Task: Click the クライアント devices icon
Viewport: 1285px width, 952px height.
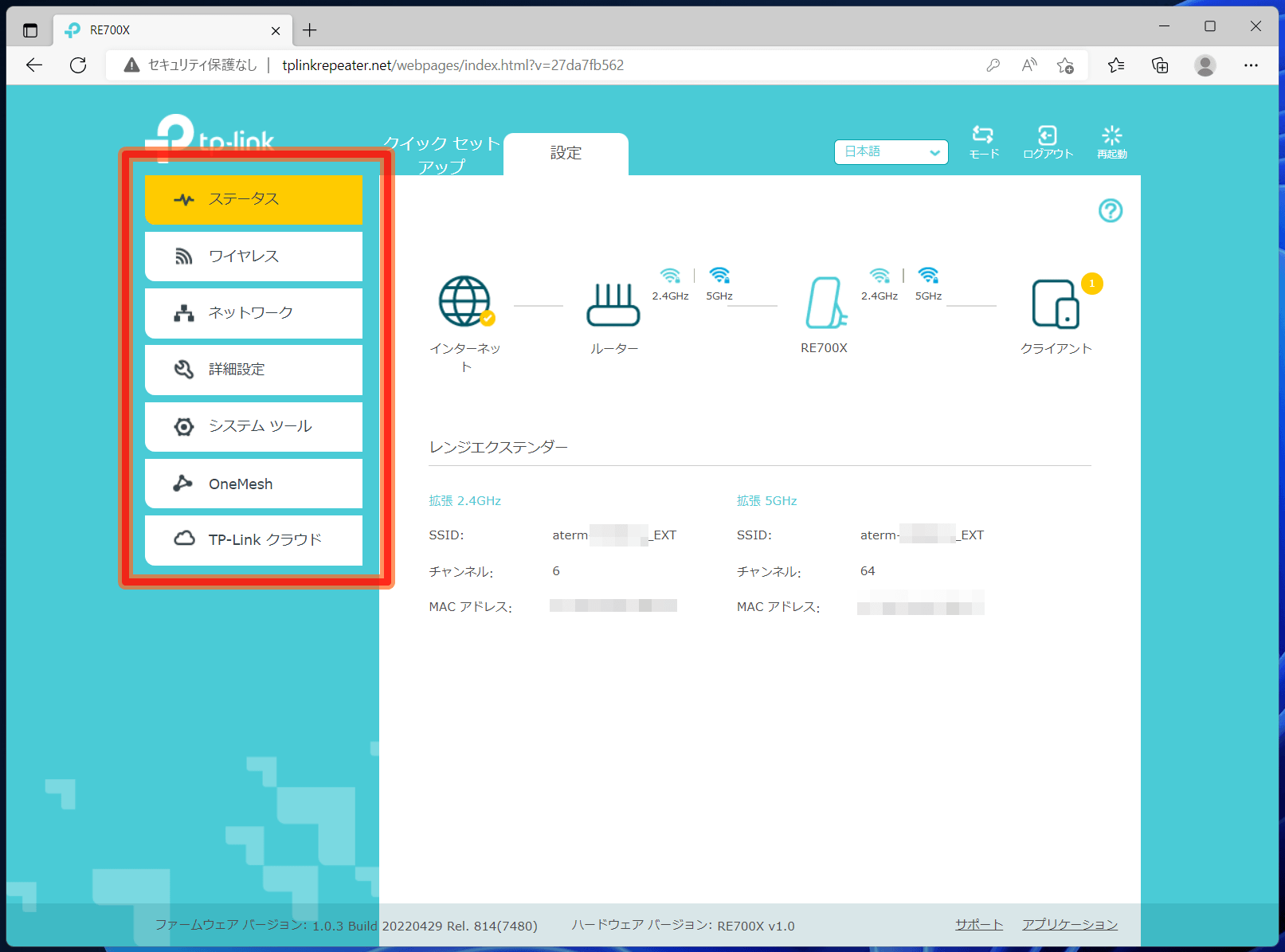Action: 1056,304
